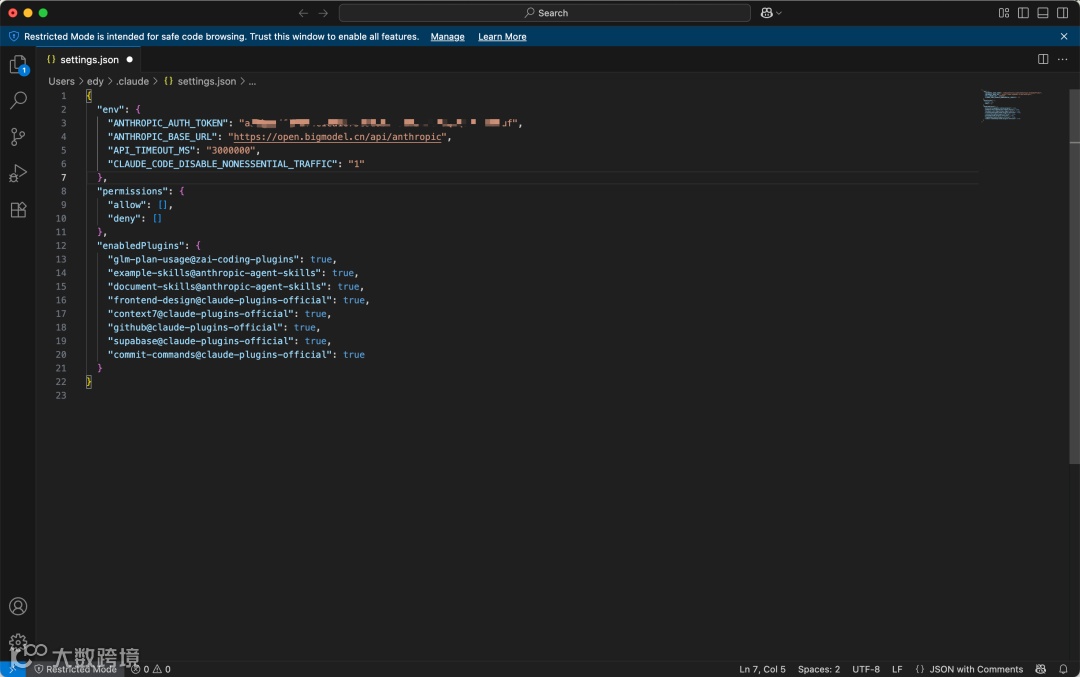Click the Copilot status bar icon
Screen dimensions: 1080x677
(x=1041, y=669)
